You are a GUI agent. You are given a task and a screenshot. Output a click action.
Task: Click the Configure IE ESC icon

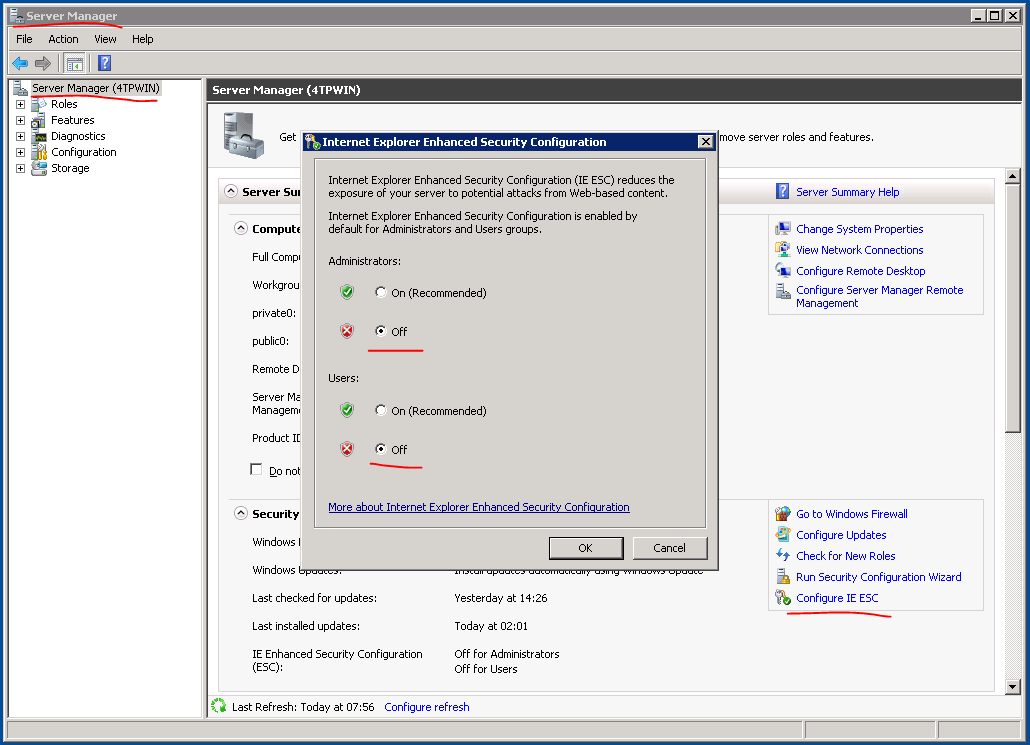pos(782,598)
